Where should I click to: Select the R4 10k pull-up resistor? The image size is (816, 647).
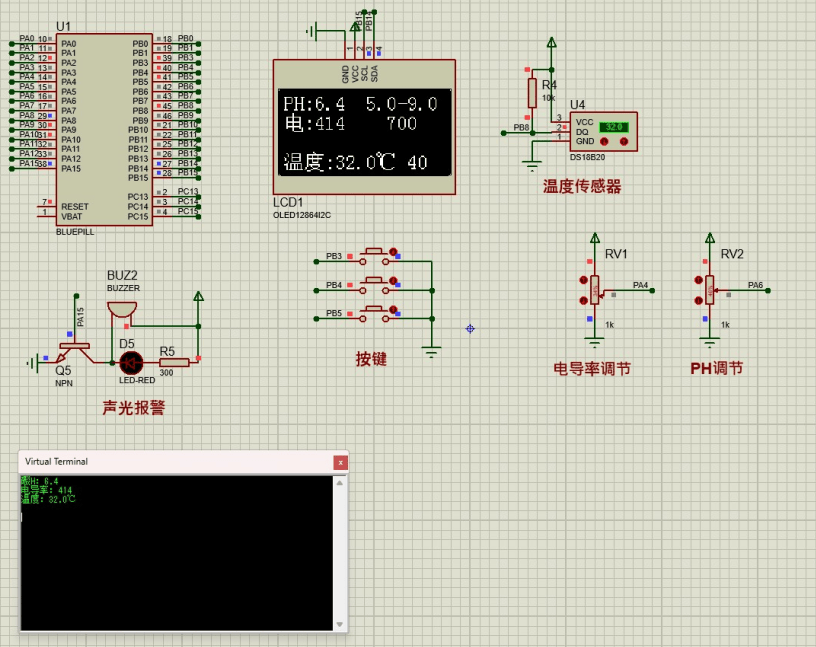(533, 93)
